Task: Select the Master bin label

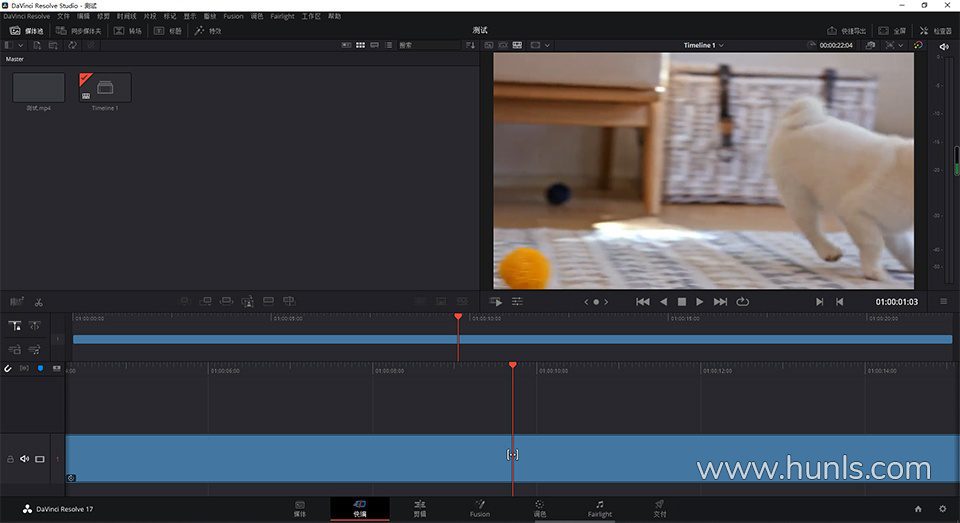Action: point(15,59)
